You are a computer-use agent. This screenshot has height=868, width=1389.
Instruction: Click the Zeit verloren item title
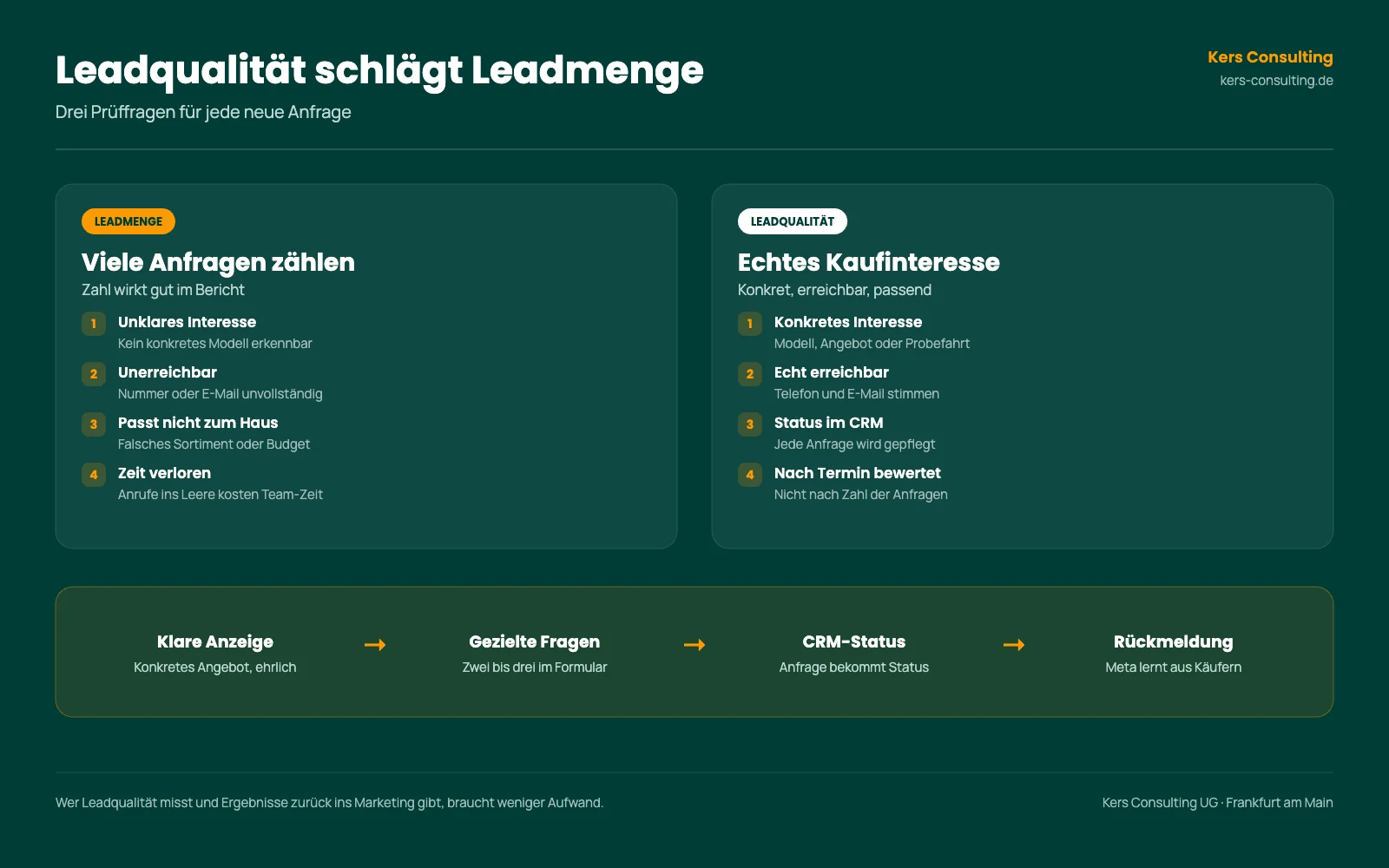click(164, 473)
